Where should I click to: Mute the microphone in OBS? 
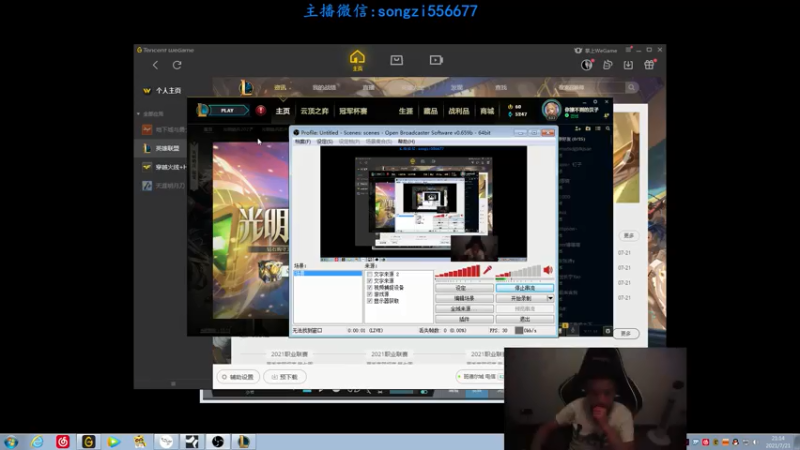coord(487,270)
